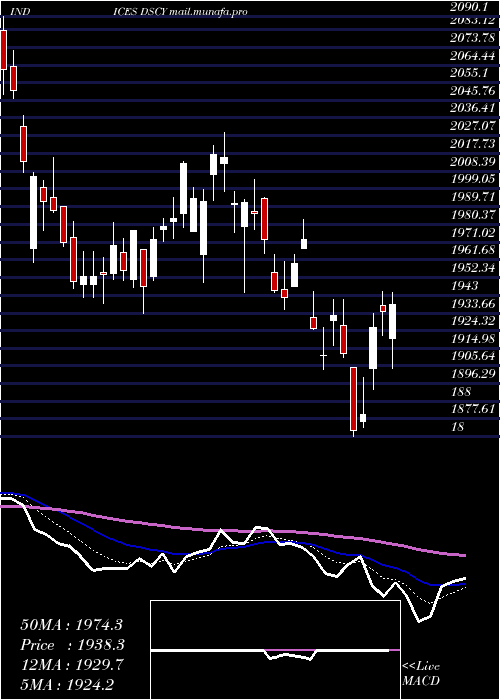Click the 50MA : 1974.3 readout

click(x=71, y=625)
